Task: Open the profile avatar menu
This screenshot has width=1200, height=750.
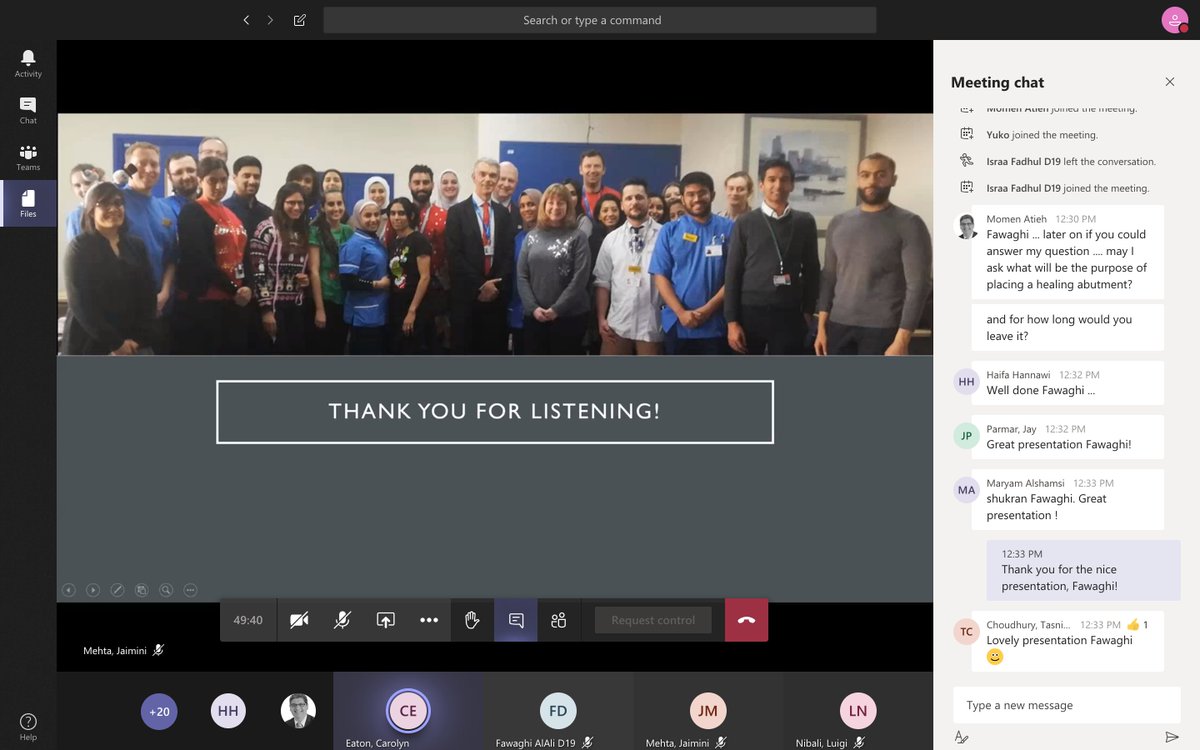Action: (1174, 20)
